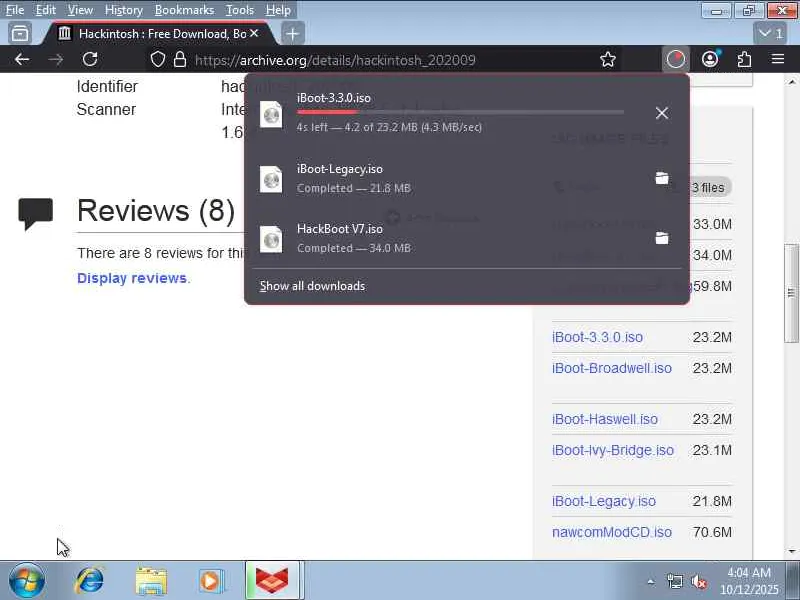This screenshot has height=600, width=800.
Task: Open network status tray icon
Action: coord(674,582)
